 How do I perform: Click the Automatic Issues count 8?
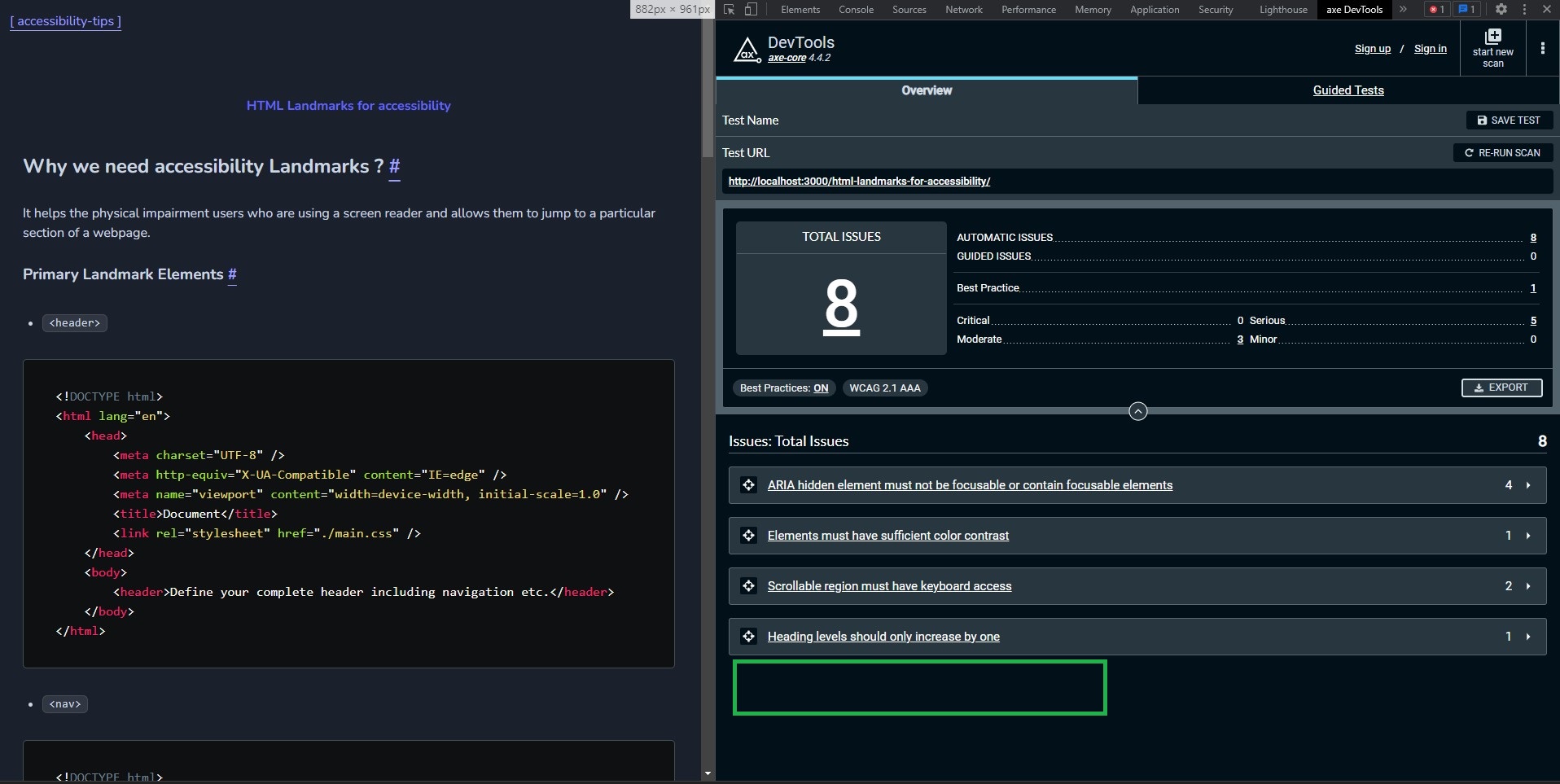pyautogui.click(x=1533, y=238)
